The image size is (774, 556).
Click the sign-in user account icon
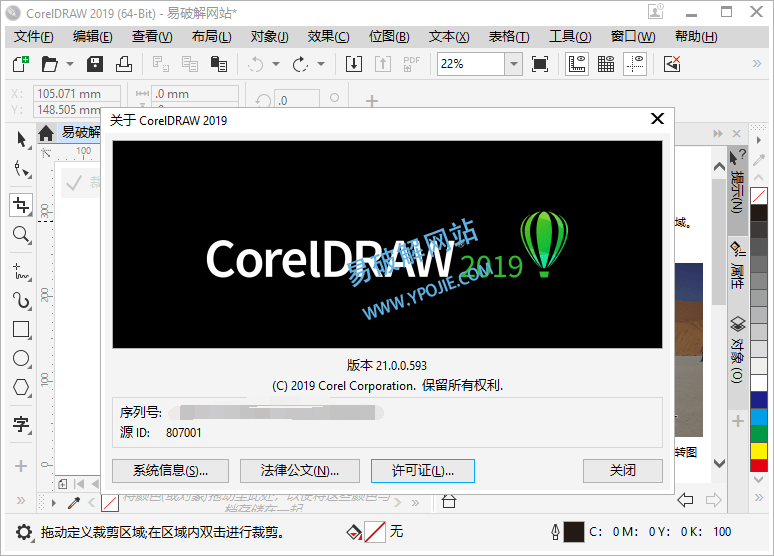point(656,11)
